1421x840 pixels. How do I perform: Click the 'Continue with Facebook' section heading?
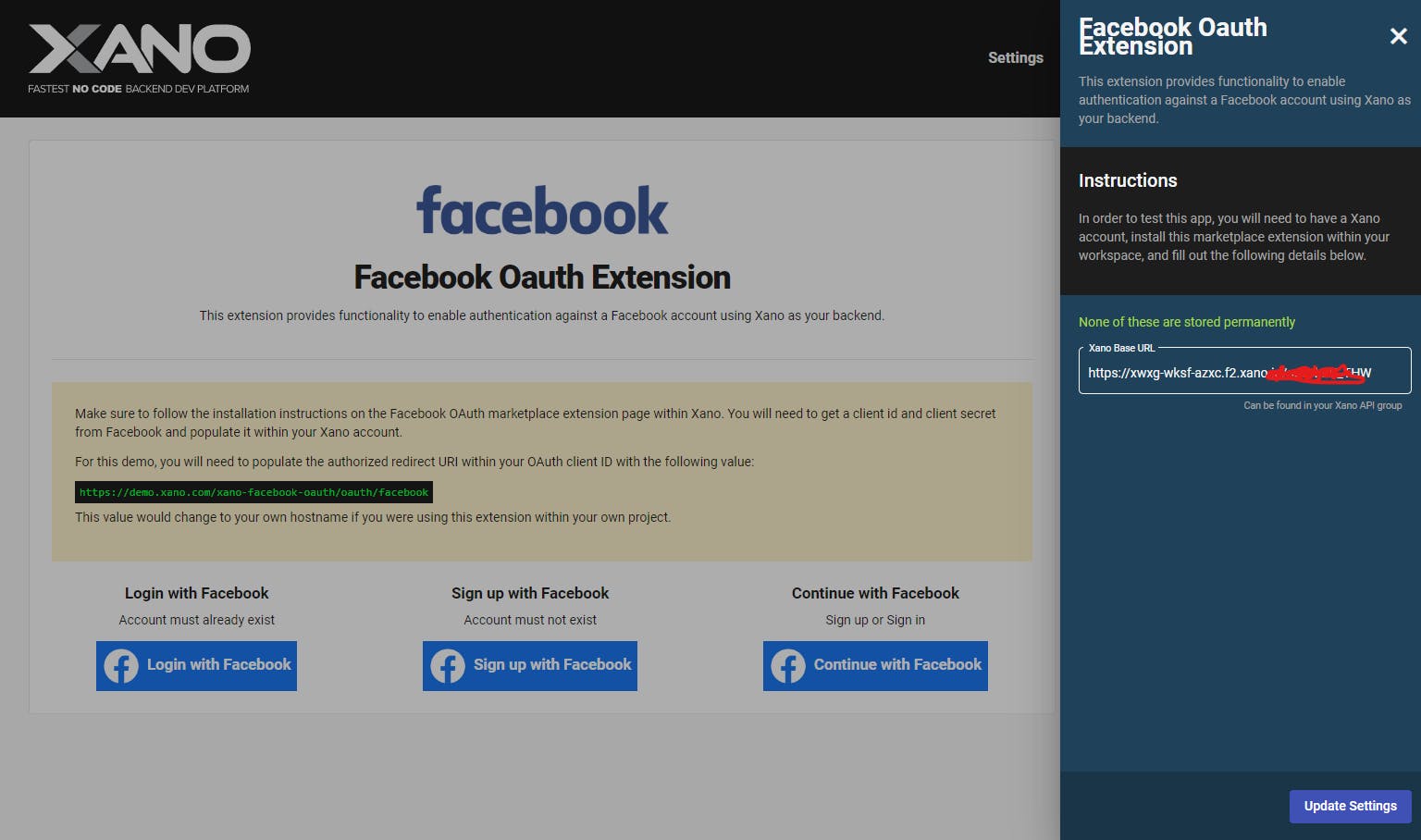pos(875,593)
